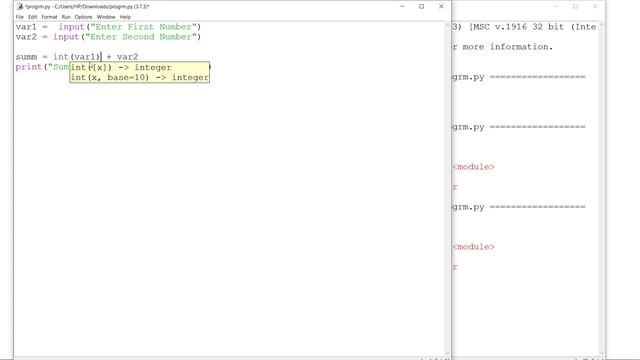Open the File menu
Viewport: 640px width, 360px height.
click(20, 17)
